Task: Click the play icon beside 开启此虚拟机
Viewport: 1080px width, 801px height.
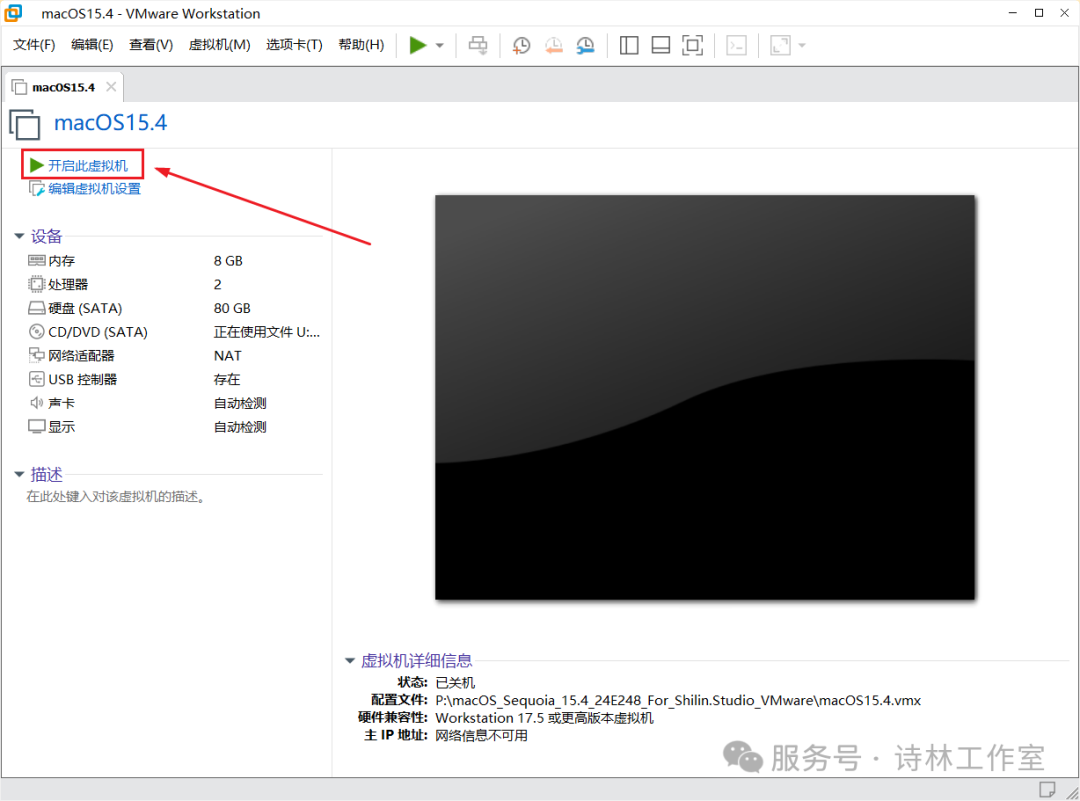Action: [x=37, y=165]
